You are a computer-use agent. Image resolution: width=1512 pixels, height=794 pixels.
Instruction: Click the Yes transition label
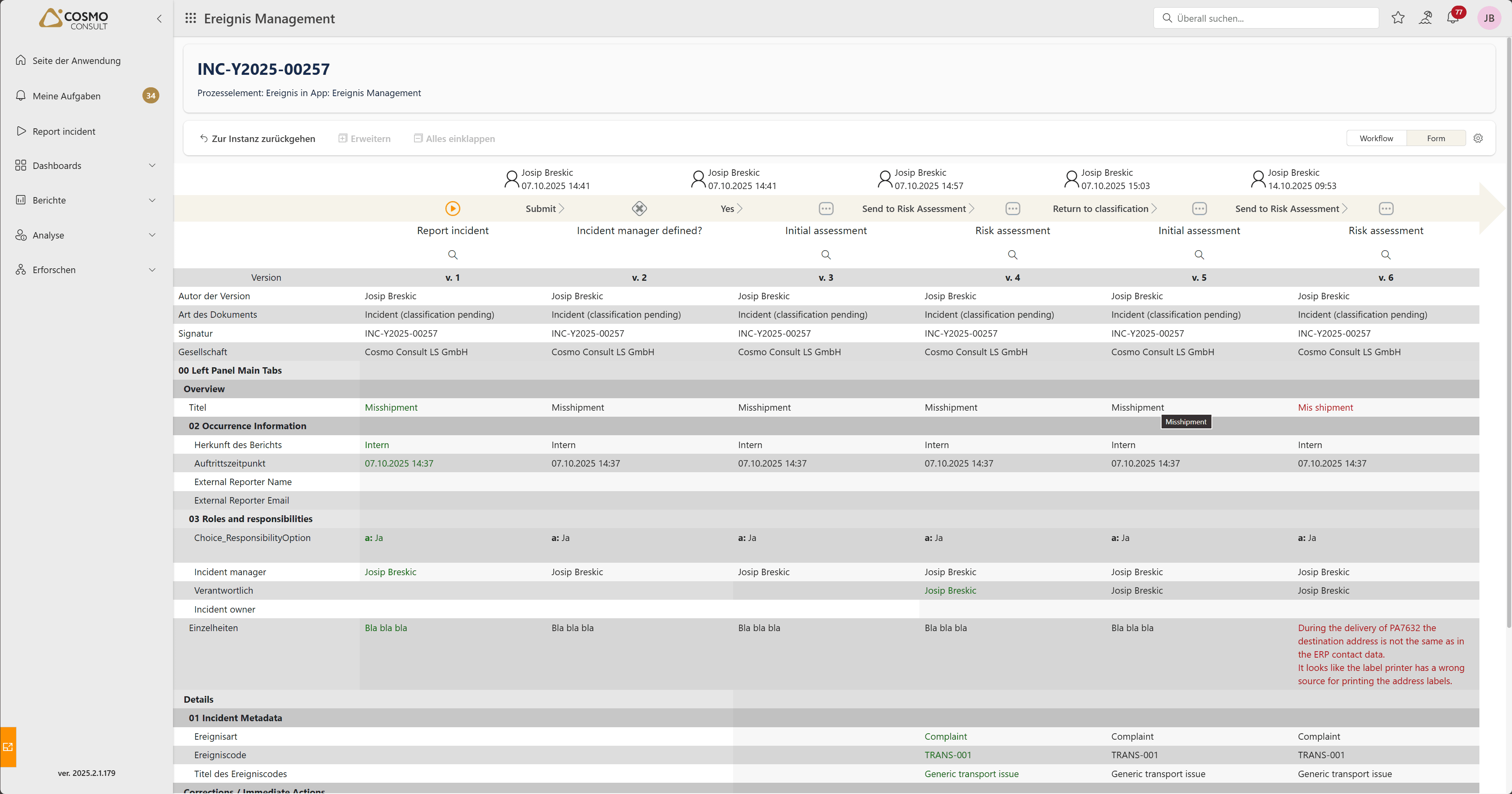727,208
